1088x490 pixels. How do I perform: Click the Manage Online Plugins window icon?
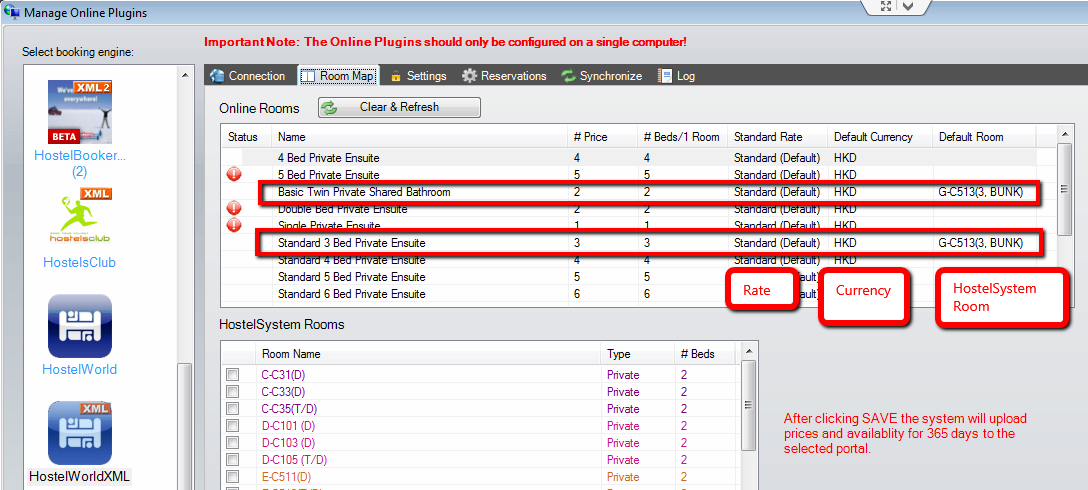tap(11, 11)
